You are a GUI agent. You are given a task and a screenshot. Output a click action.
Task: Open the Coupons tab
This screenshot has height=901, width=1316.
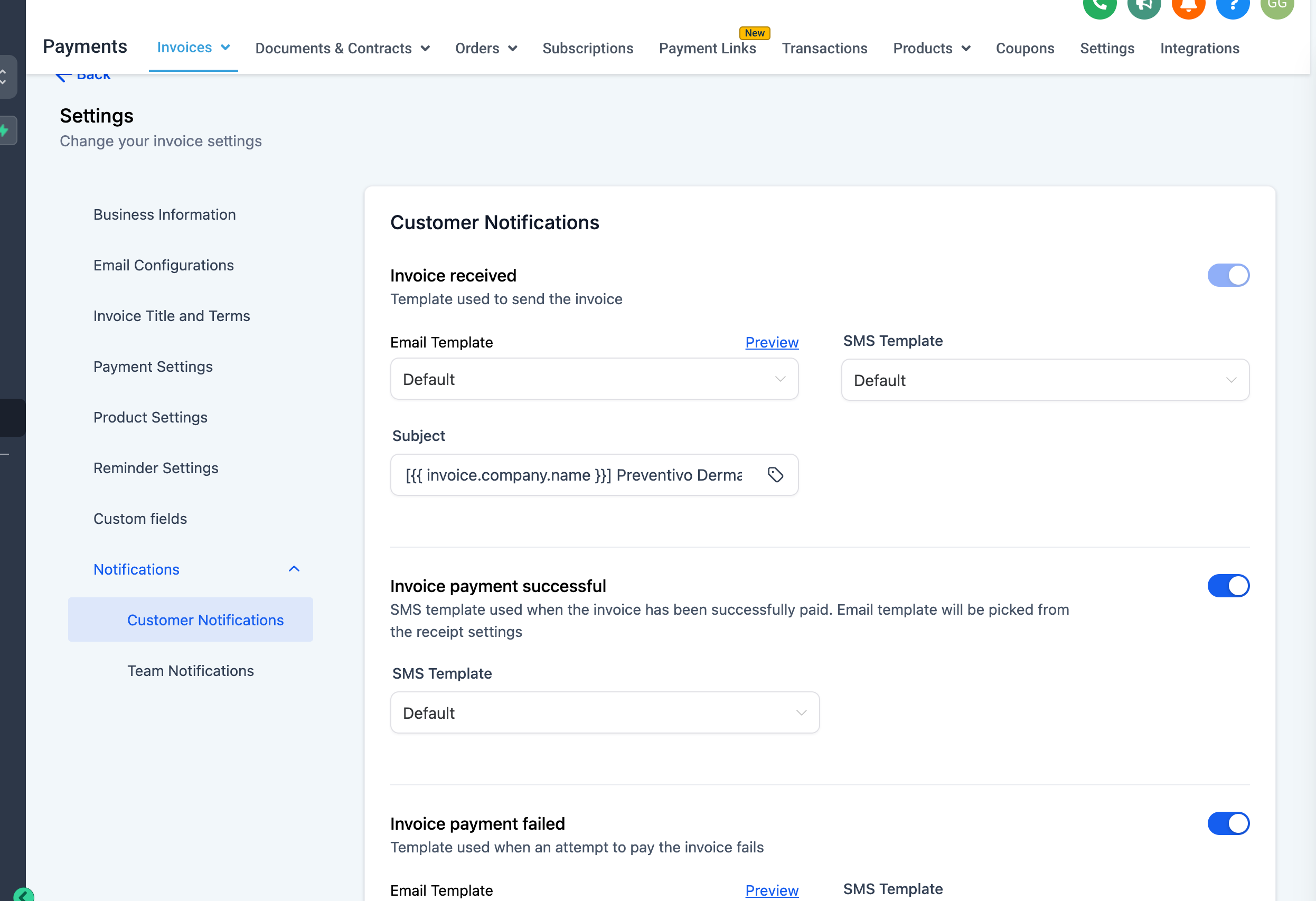click(x=1025, y=48)
